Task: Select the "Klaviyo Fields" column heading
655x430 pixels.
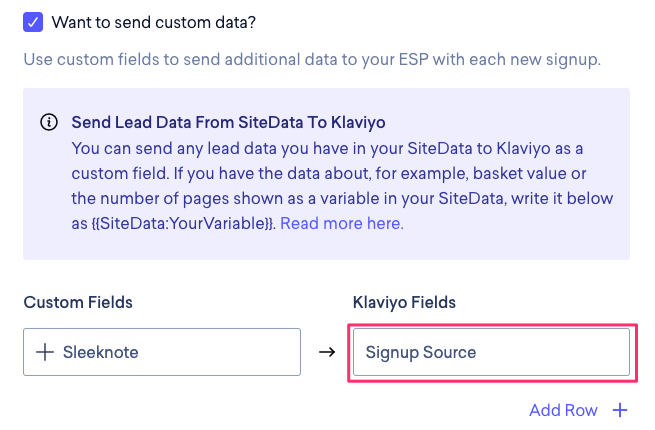Action: click(x=406, y=302)
